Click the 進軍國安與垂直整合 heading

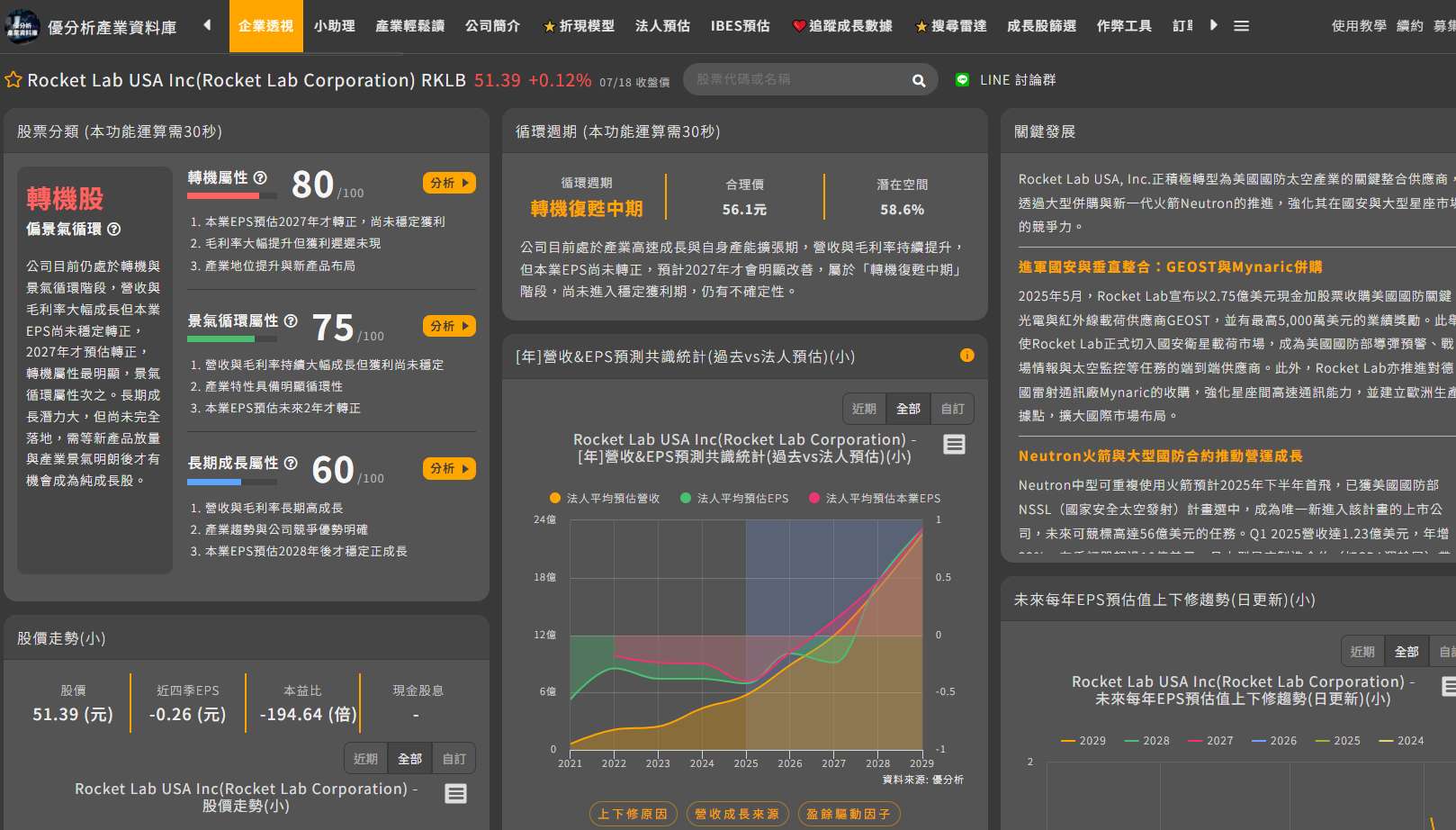tap(1170, 266)
